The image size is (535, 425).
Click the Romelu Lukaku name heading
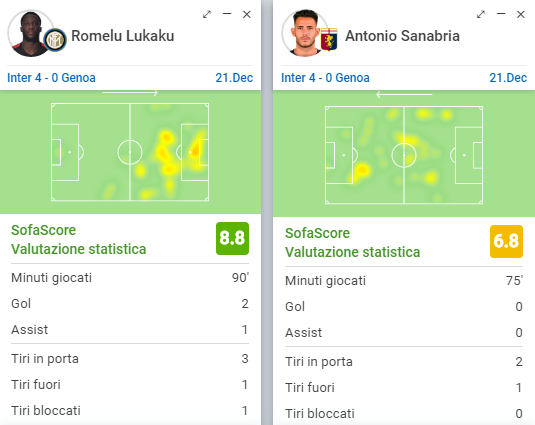pyautogui.click(x=123, y=36)
